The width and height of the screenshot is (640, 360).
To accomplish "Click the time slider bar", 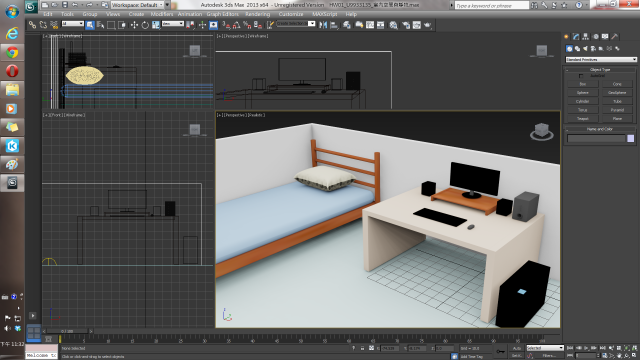I will (67, 331).
